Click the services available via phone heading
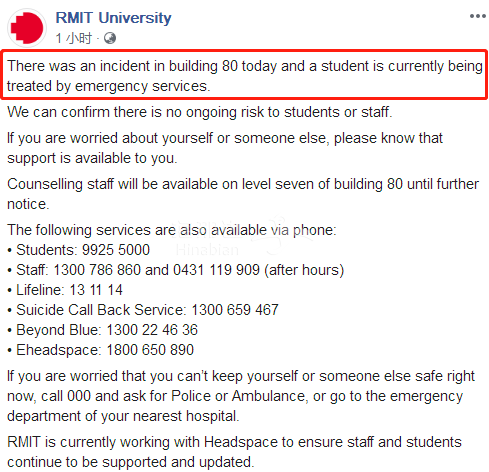Viewport: 489px width, 472px height. click(172, 230)
